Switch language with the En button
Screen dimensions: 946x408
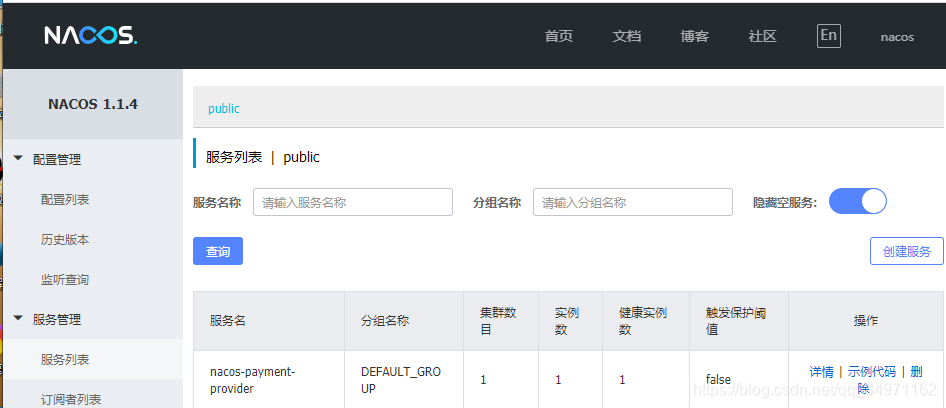point(829,36)
